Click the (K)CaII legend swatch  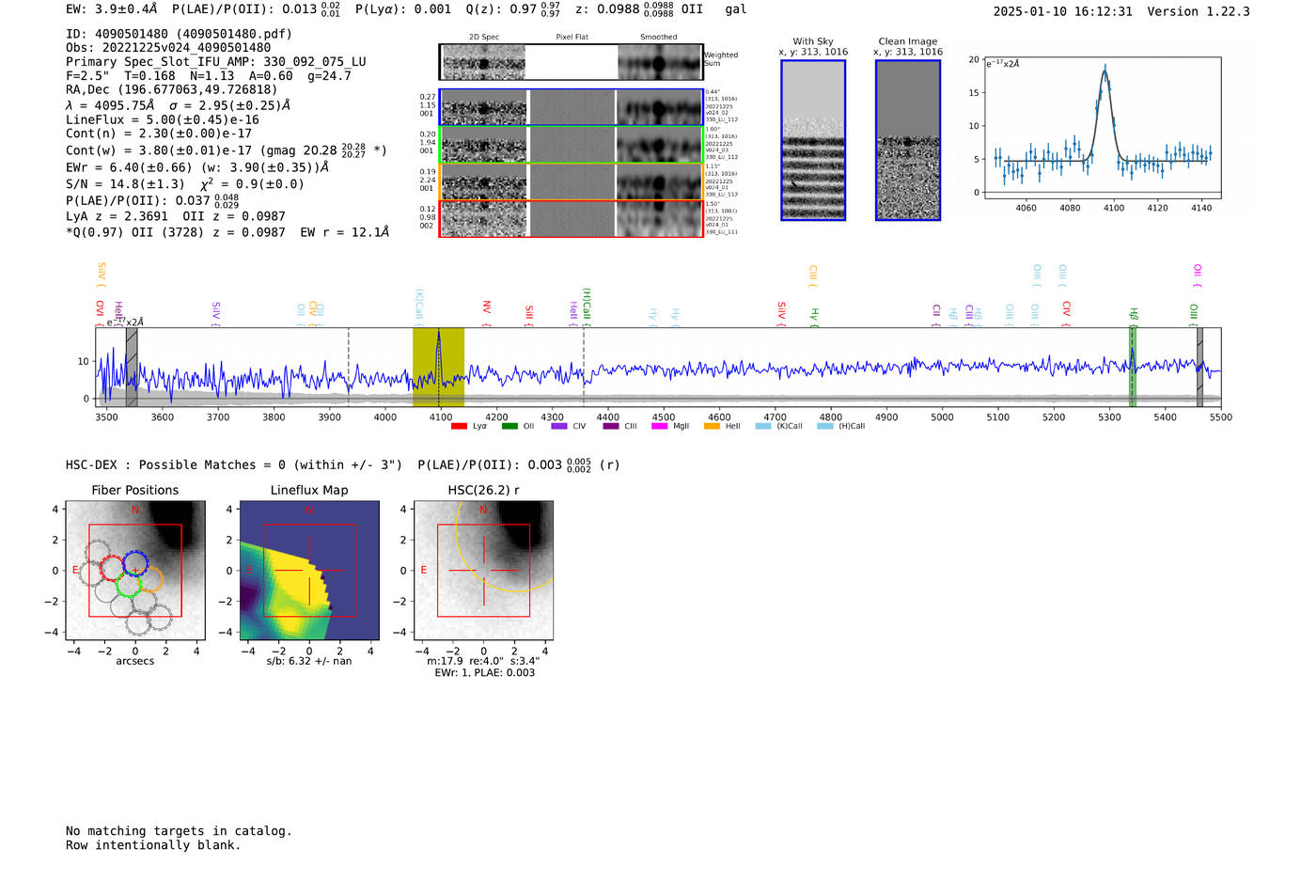tap(763, 427)
